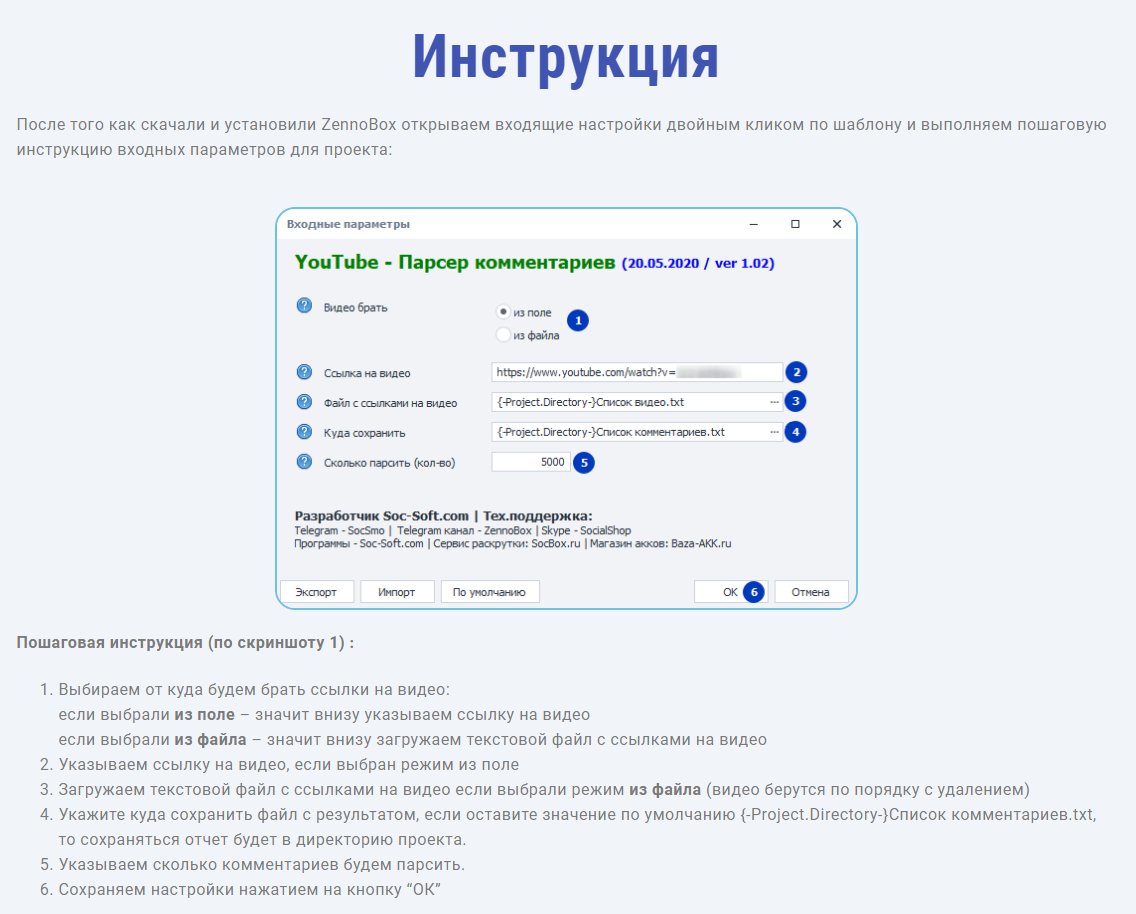
Task: Click the help icon next to "Видео брать"
Action: pyautogui.click(x=303, y=307)
